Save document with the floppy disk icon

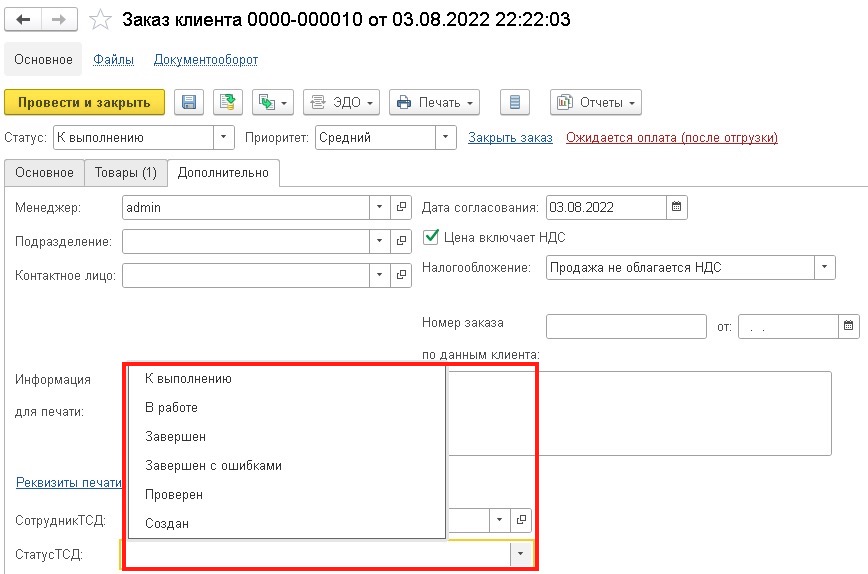[x=189, y=102]
